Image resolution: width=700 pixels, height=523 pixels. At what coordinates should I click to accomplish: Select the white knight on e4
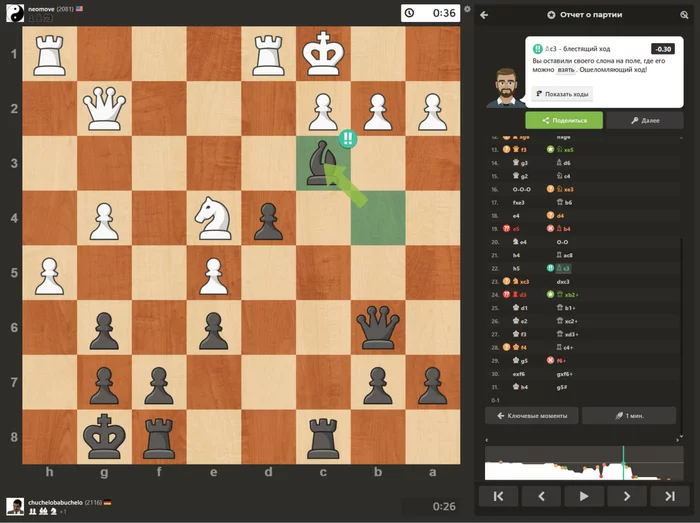point(214,218)
